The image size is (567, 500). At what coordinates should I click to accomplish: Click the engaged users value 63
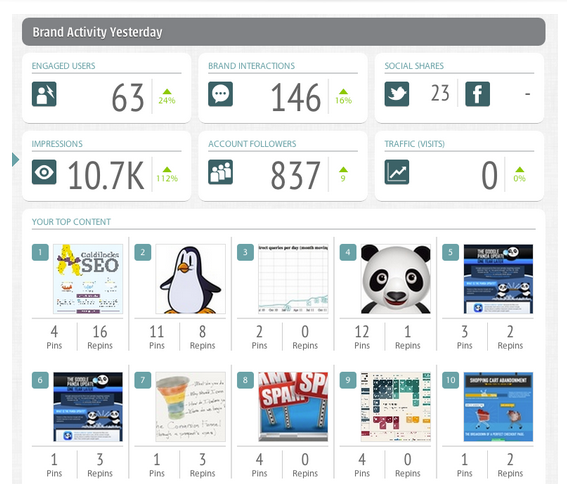point(128,98)
